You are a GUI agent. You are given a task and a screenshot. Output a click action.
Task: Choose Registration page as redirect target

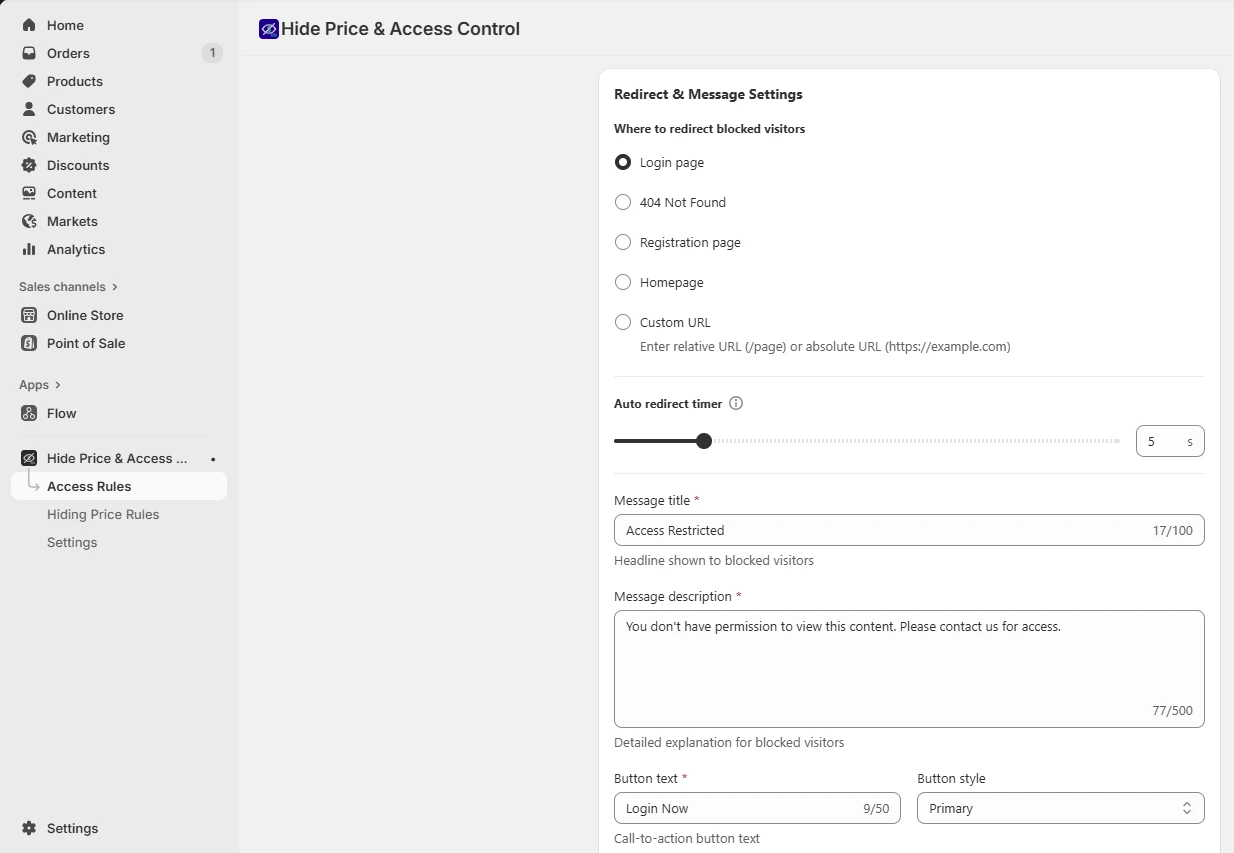[x=622, y=242]
